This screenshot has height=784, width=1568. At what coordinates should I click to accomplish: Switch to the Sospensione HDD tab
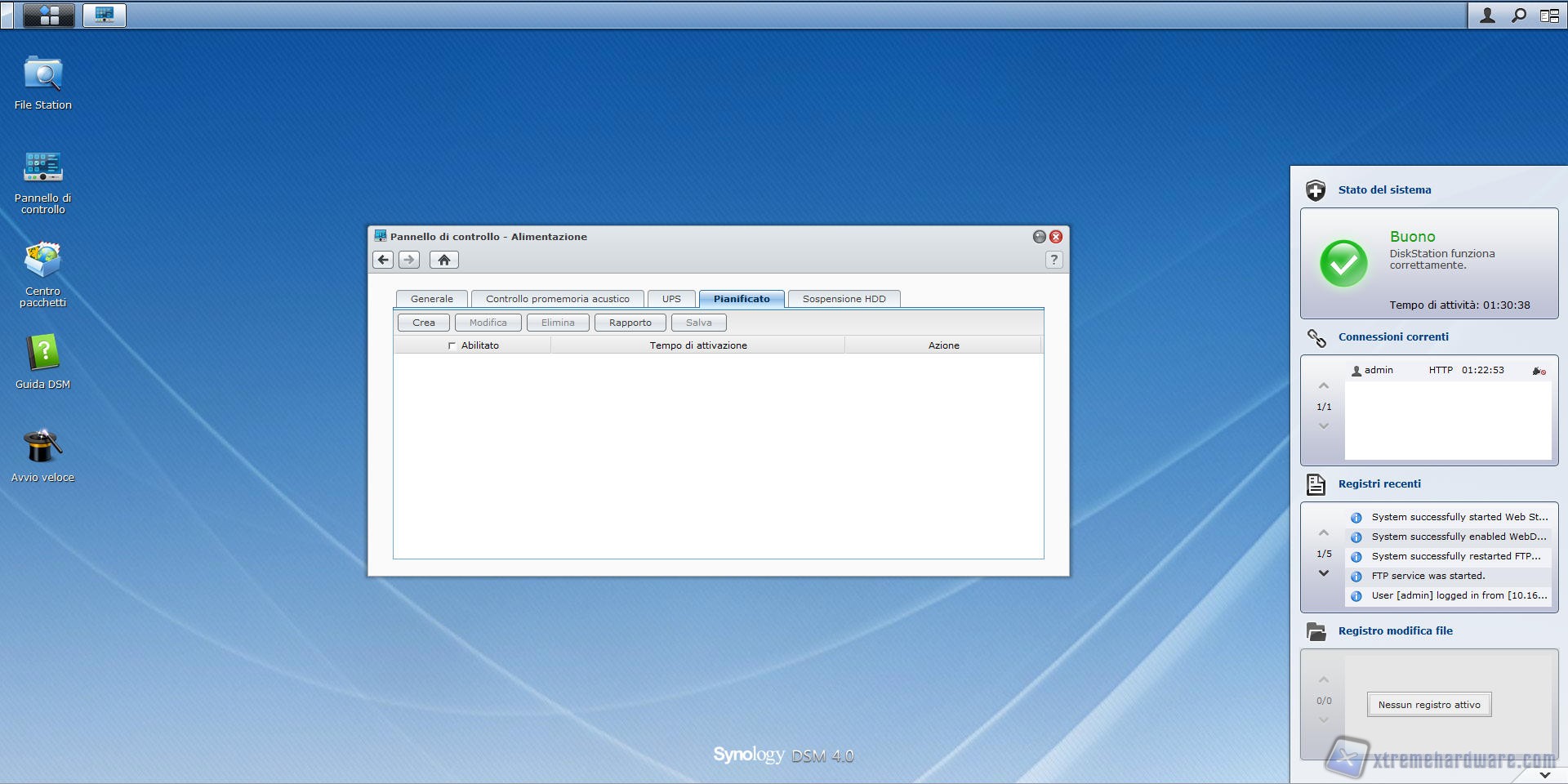click(x=844, y=299)
